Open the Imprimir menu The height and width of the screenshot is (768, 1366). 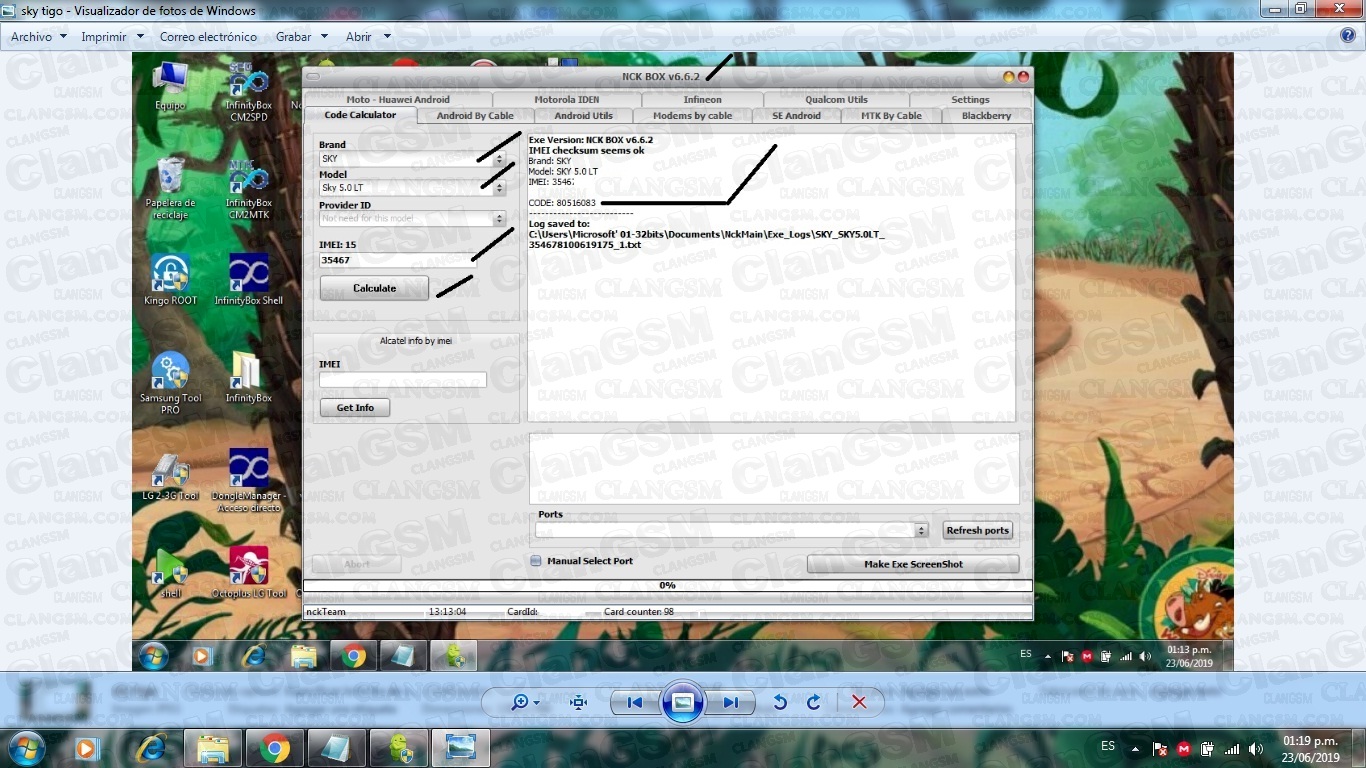112,36
